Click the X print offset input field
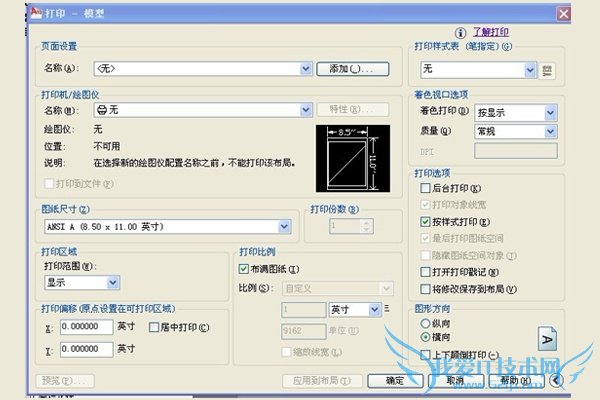Image resolution: width=600 pixels, height=400 pixels. pos(86,327)
